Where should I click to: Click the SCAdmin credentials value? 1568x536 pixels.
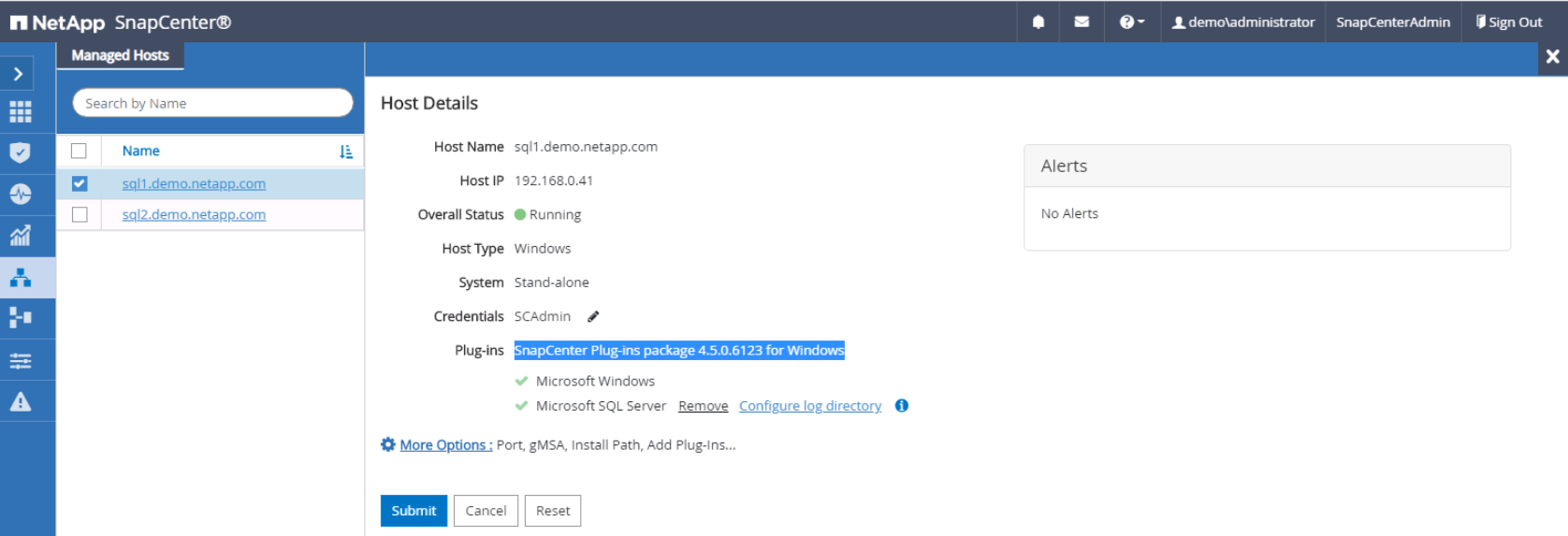click(x=543, y=316)
